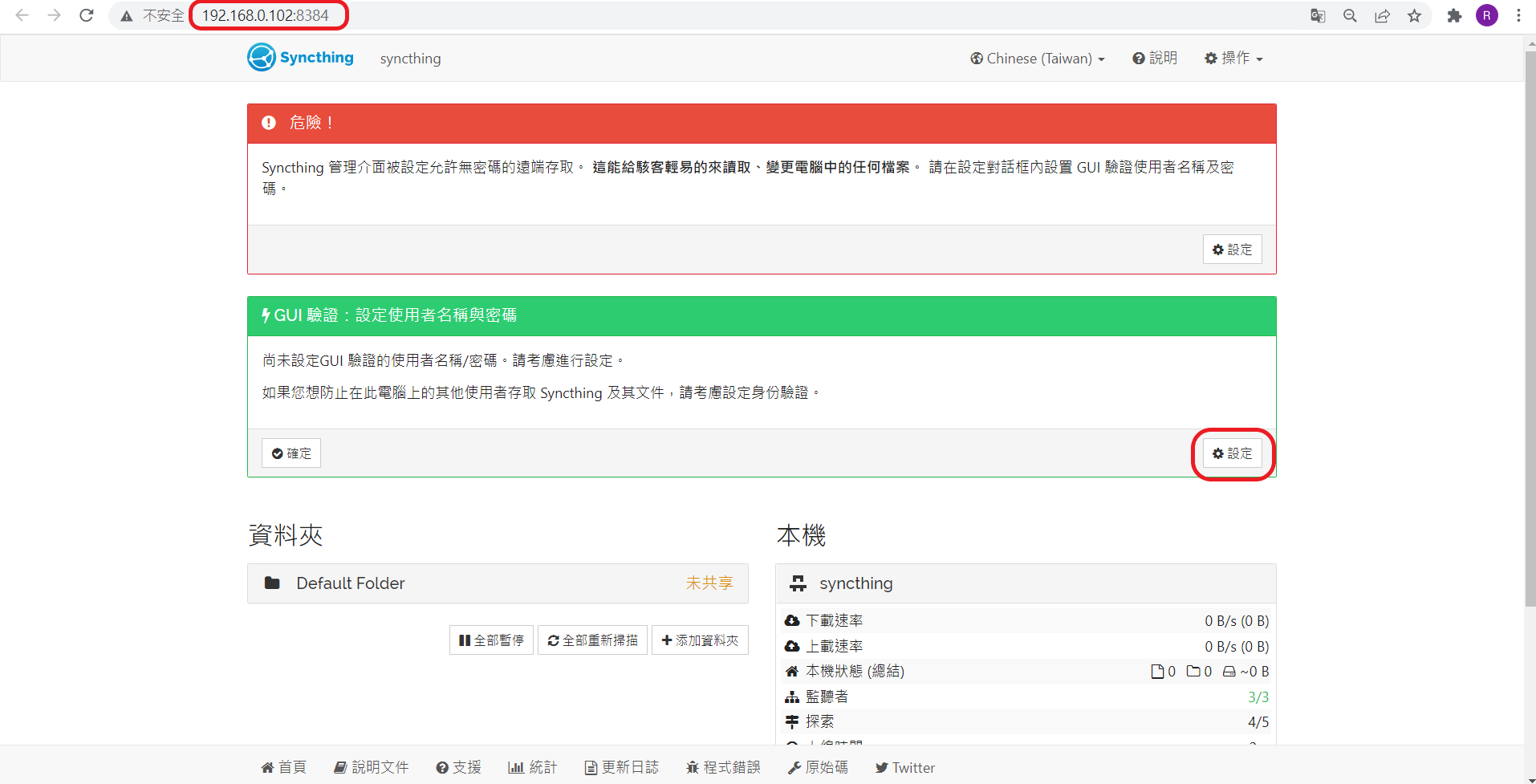The width and height of the screenshot is (1536, 784).
Task: Click the syncthing device name in the navbar
Action: click(x=410, y=59)
